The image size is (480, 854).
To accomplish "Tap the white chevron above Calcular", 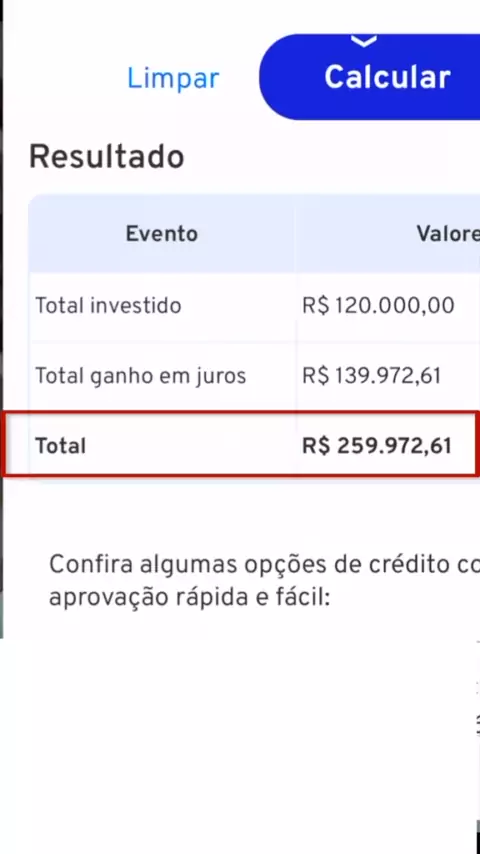I will (364, 41).
